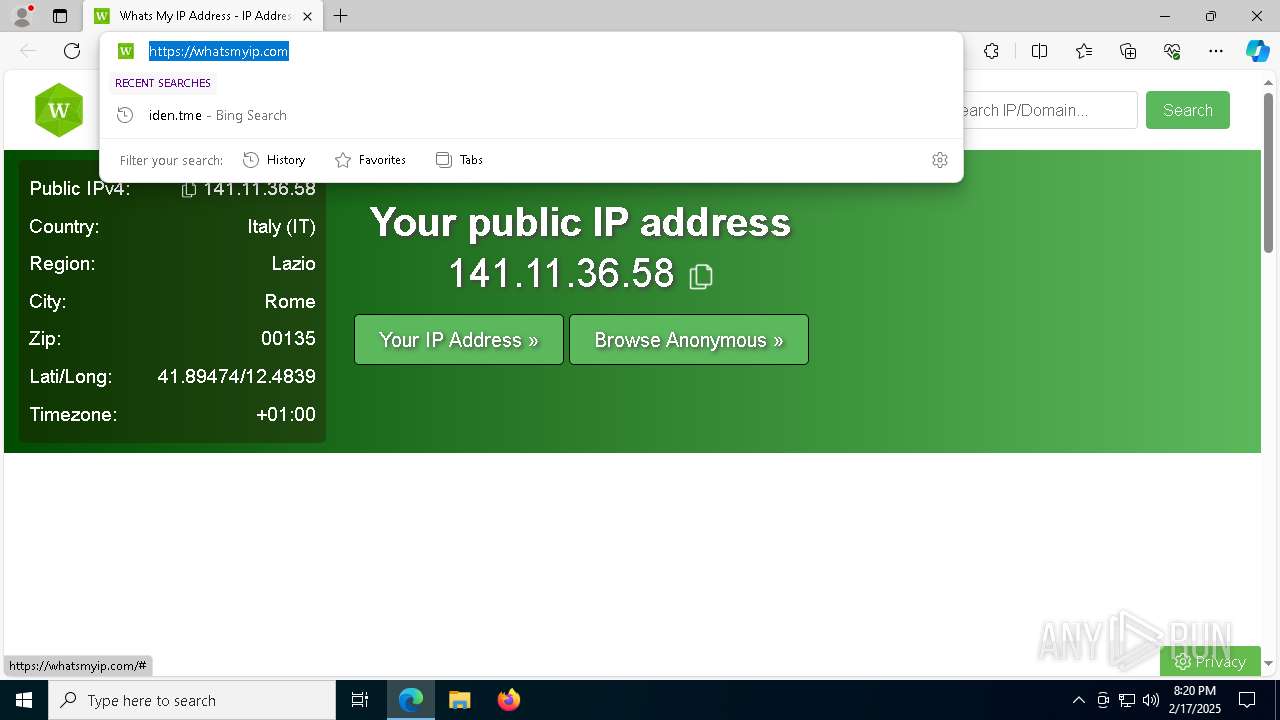Click the Zip value 00135
The height and width of the screenshot is (720, 1280).
(x=288, y=339)
